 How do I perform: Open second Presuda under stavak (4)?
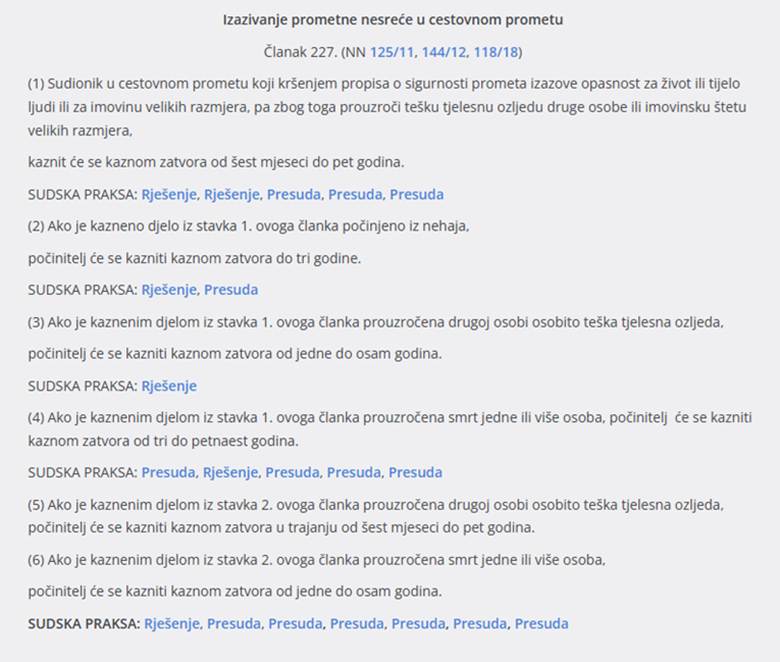pyautogui.click(x=293, y=472)
